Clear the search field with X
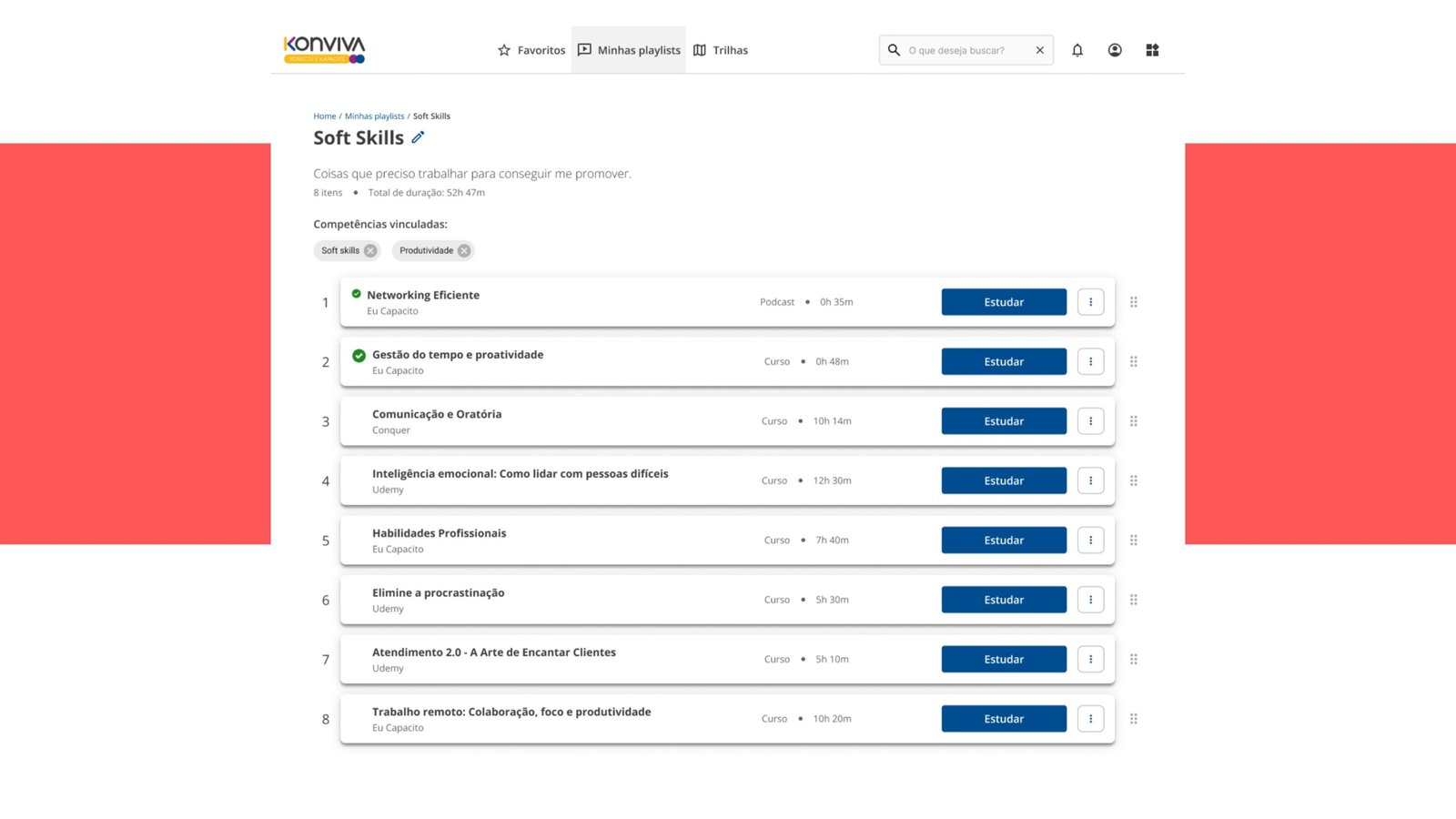Viewport: 1456px width, 819px height. [x=1039, y=50]
